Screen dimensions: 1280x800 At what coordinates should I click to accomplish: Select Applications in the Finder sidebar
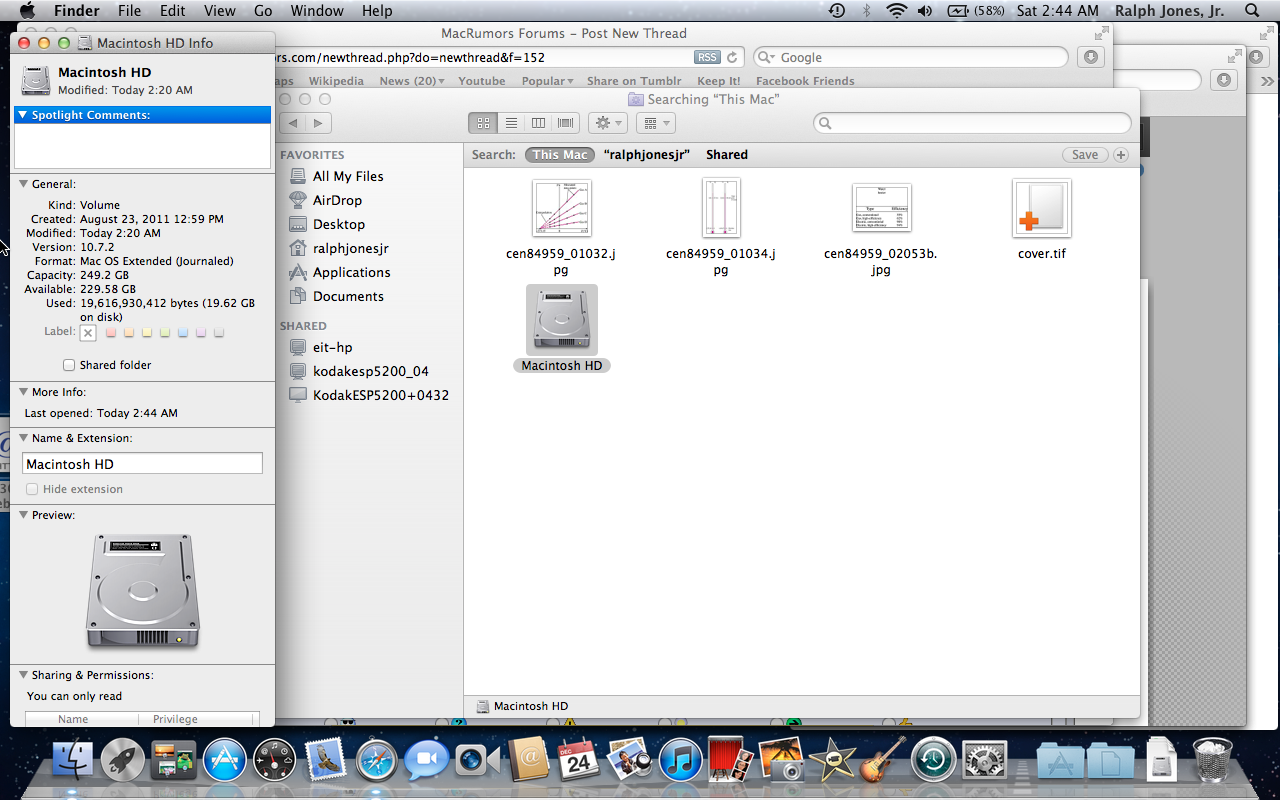(340, 272)
